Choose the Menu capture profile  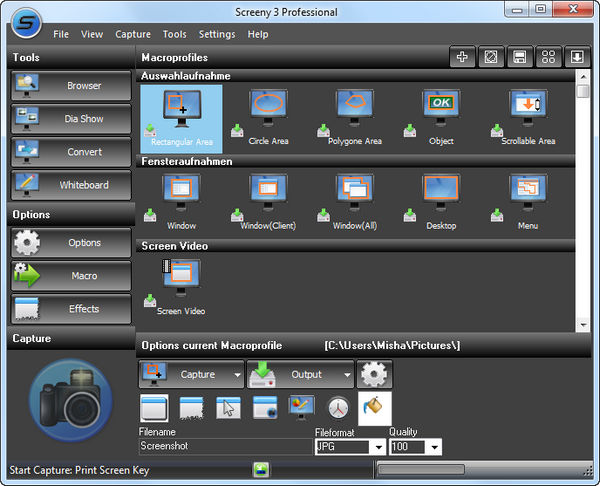coord(528,202)
